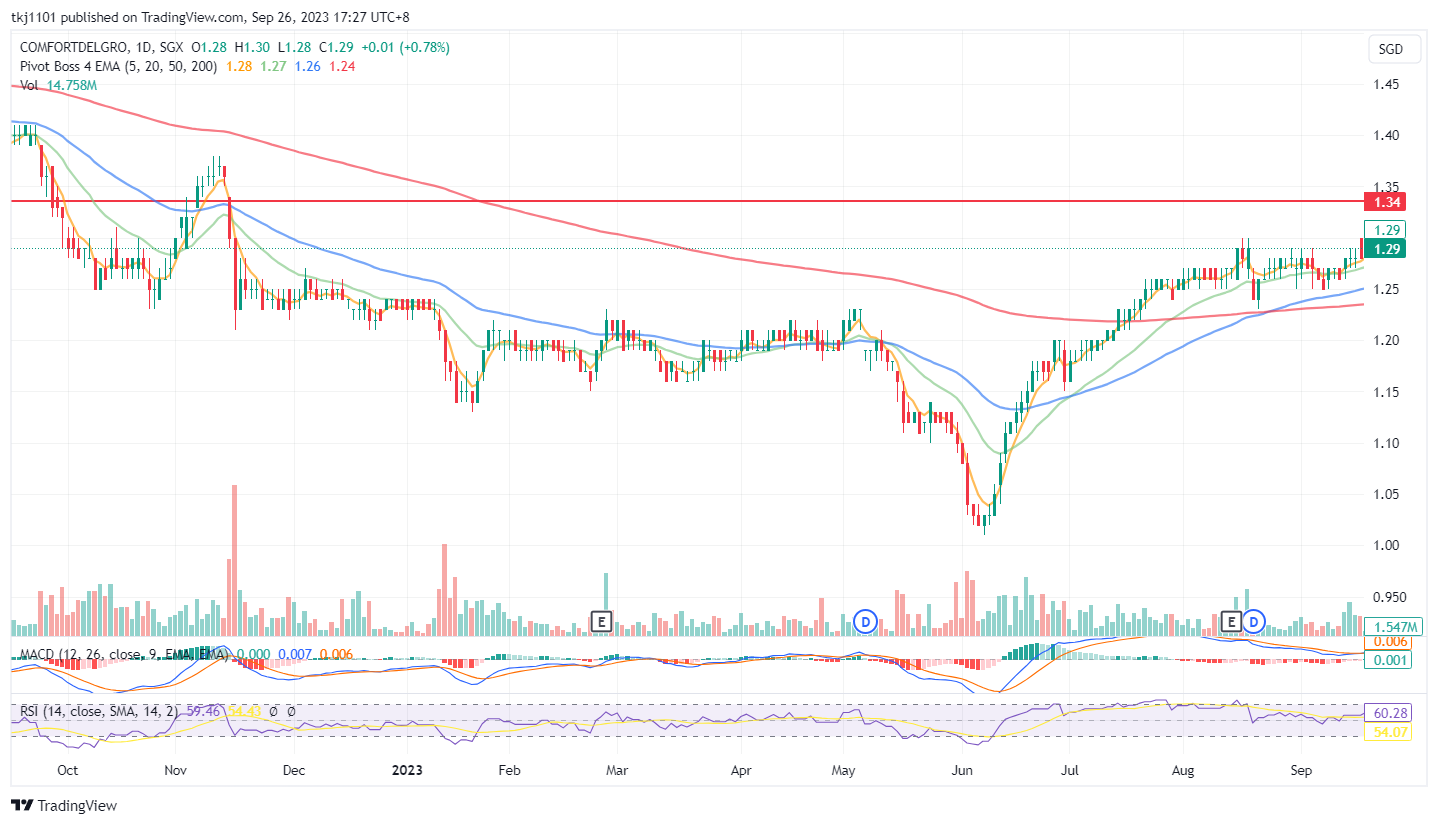Image resolution: width=1438 pixels, height=825 pixels.
Task: Click the Jun label on time axis
Action: pyautogui.click(x=962, y=771)
